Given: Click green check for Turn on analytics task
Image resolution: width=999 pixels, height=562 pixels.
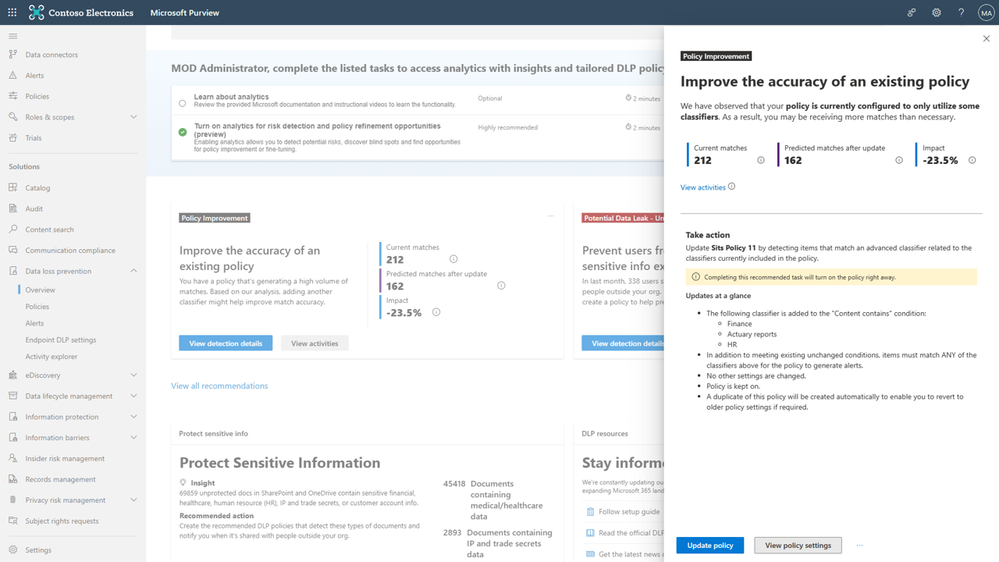Looking at the screenshot, I should point(183,132).
